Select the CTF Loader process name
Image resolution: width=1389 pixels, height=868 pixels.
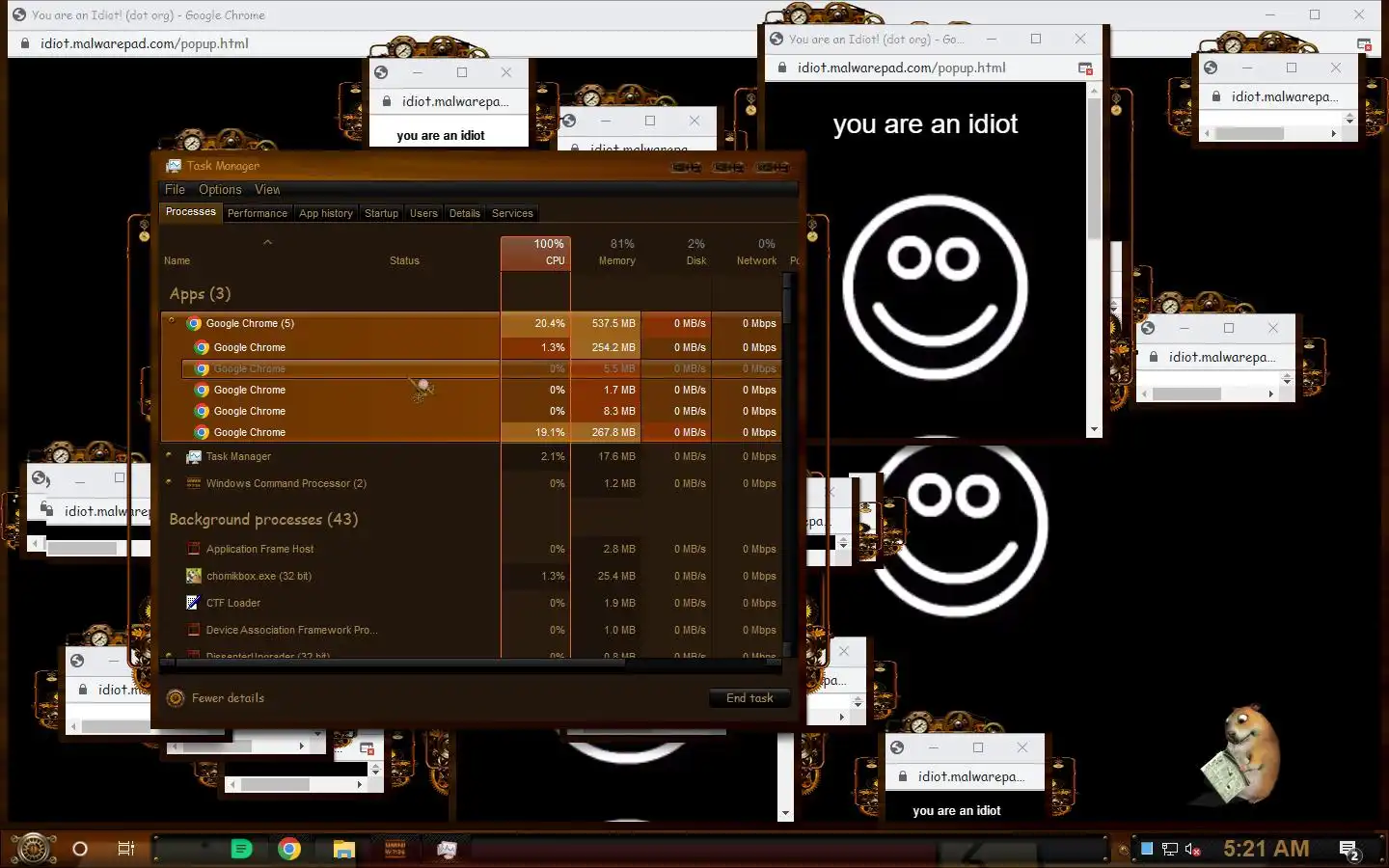[x=233, y=603]
